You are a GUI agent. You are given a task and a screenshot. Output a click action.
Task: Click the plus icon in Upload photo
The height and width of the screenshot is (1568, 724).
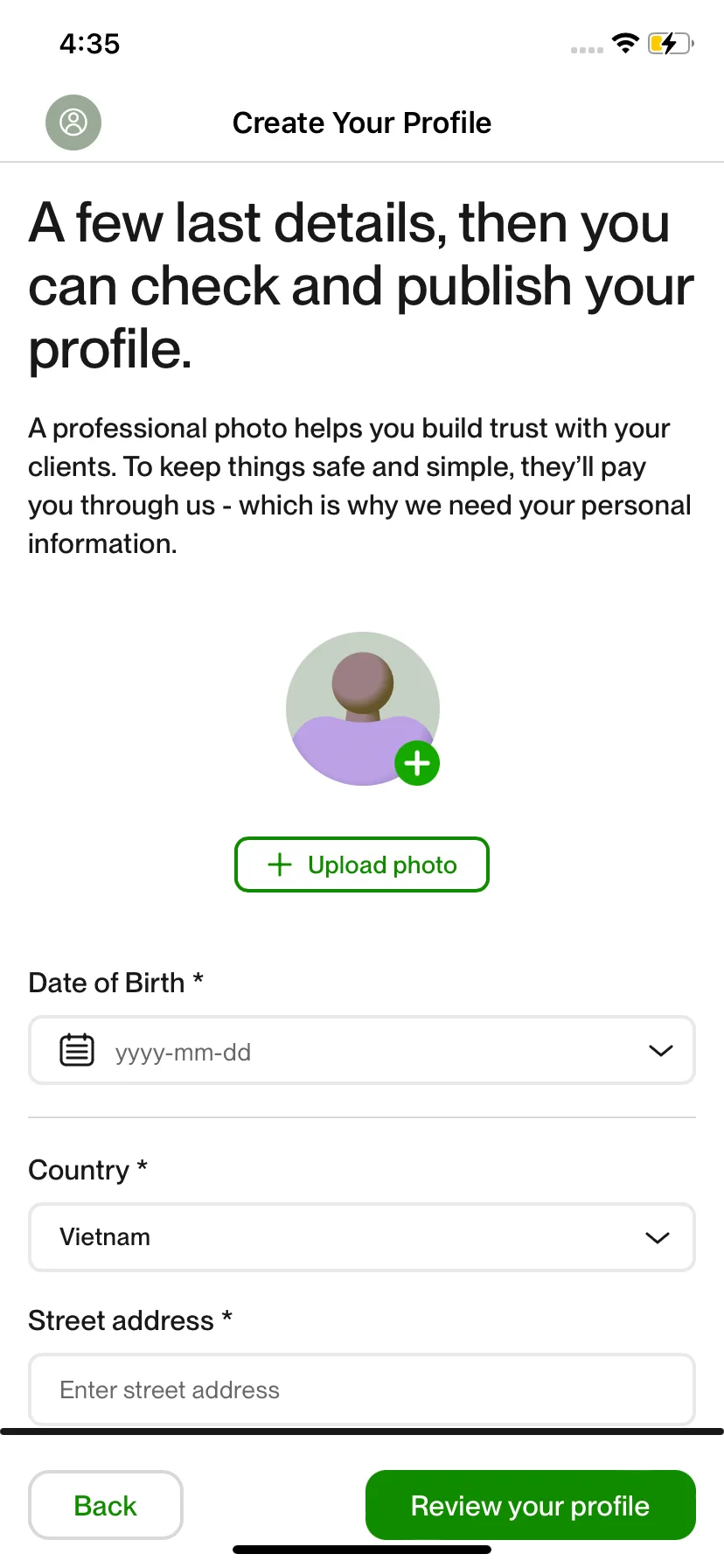[x=279, y=864]
